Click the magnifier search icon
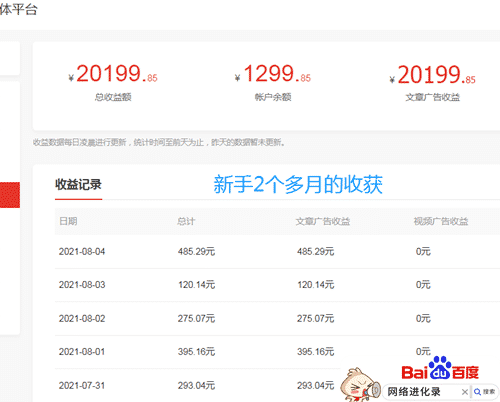 tap(478, 392)
